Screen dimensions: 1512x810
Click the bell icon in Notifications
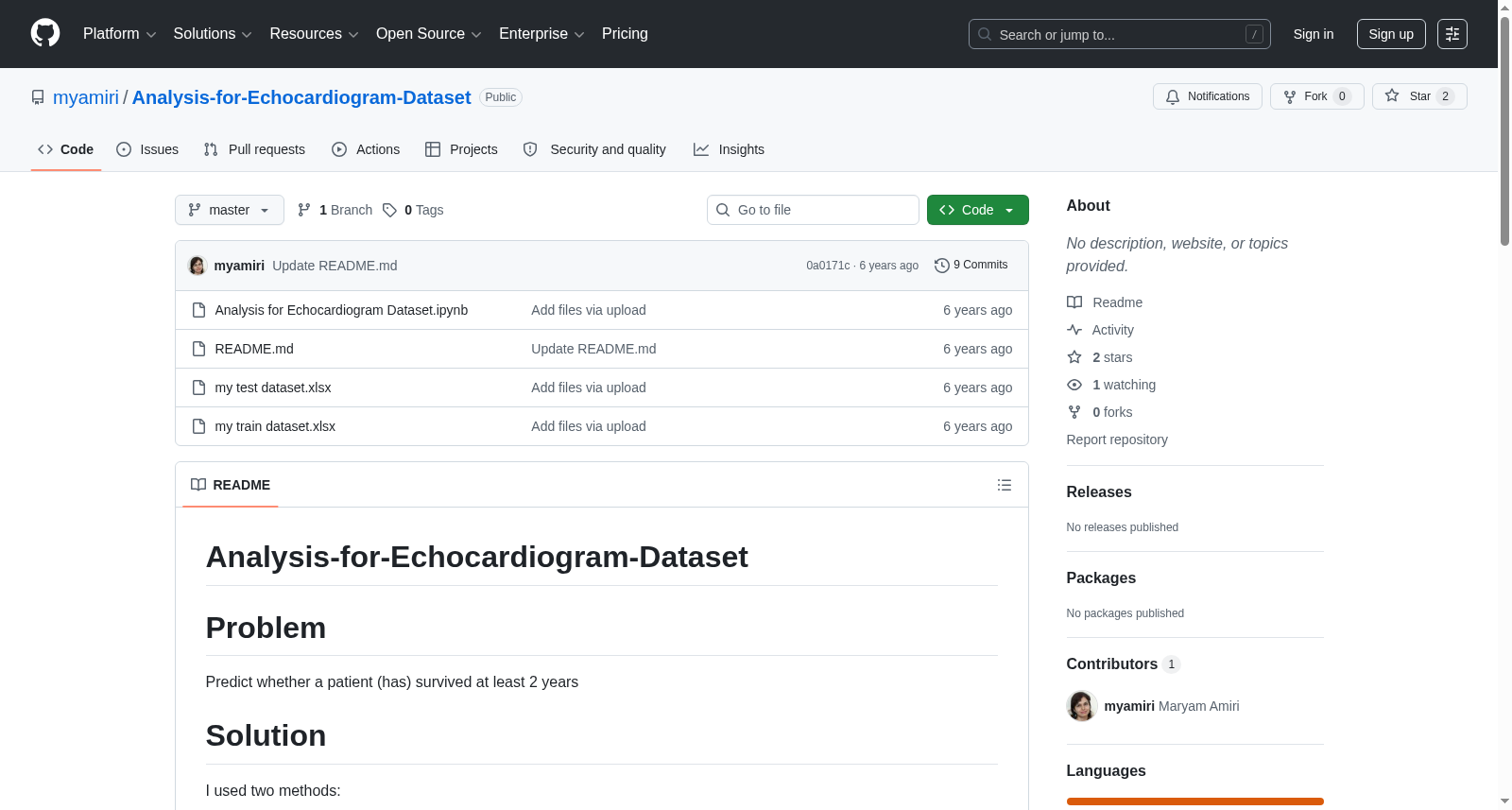pos(1173,96)
